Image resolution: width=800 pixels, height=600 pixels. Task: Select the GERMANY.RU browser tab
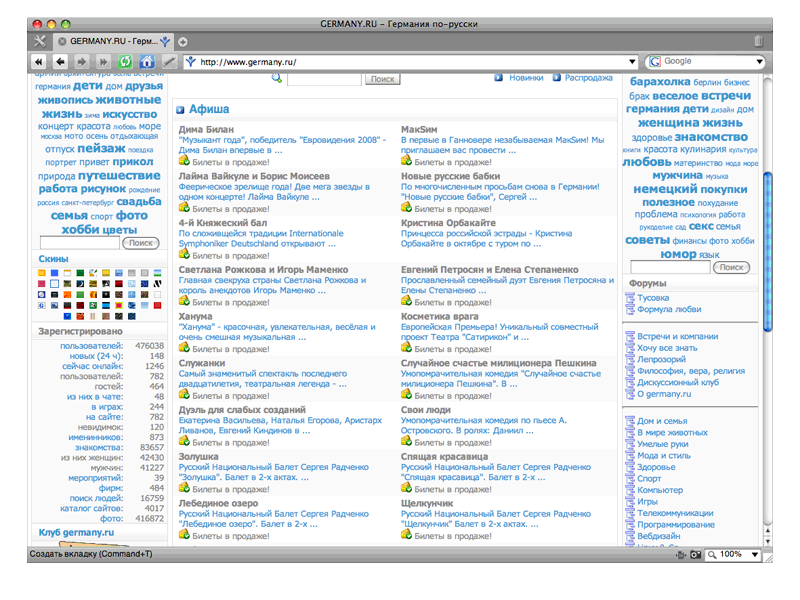click(x=114, y=41)
